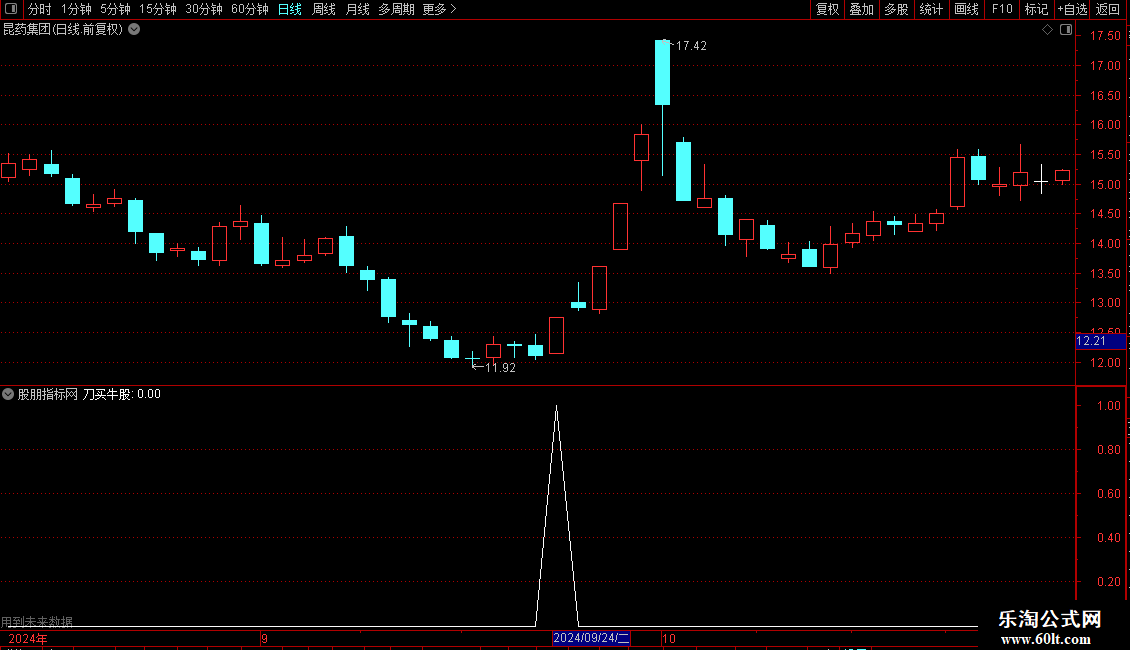1130x650 pixels.
Task: Select the 2024/09/24 date marker
Action: click(591, 638)
